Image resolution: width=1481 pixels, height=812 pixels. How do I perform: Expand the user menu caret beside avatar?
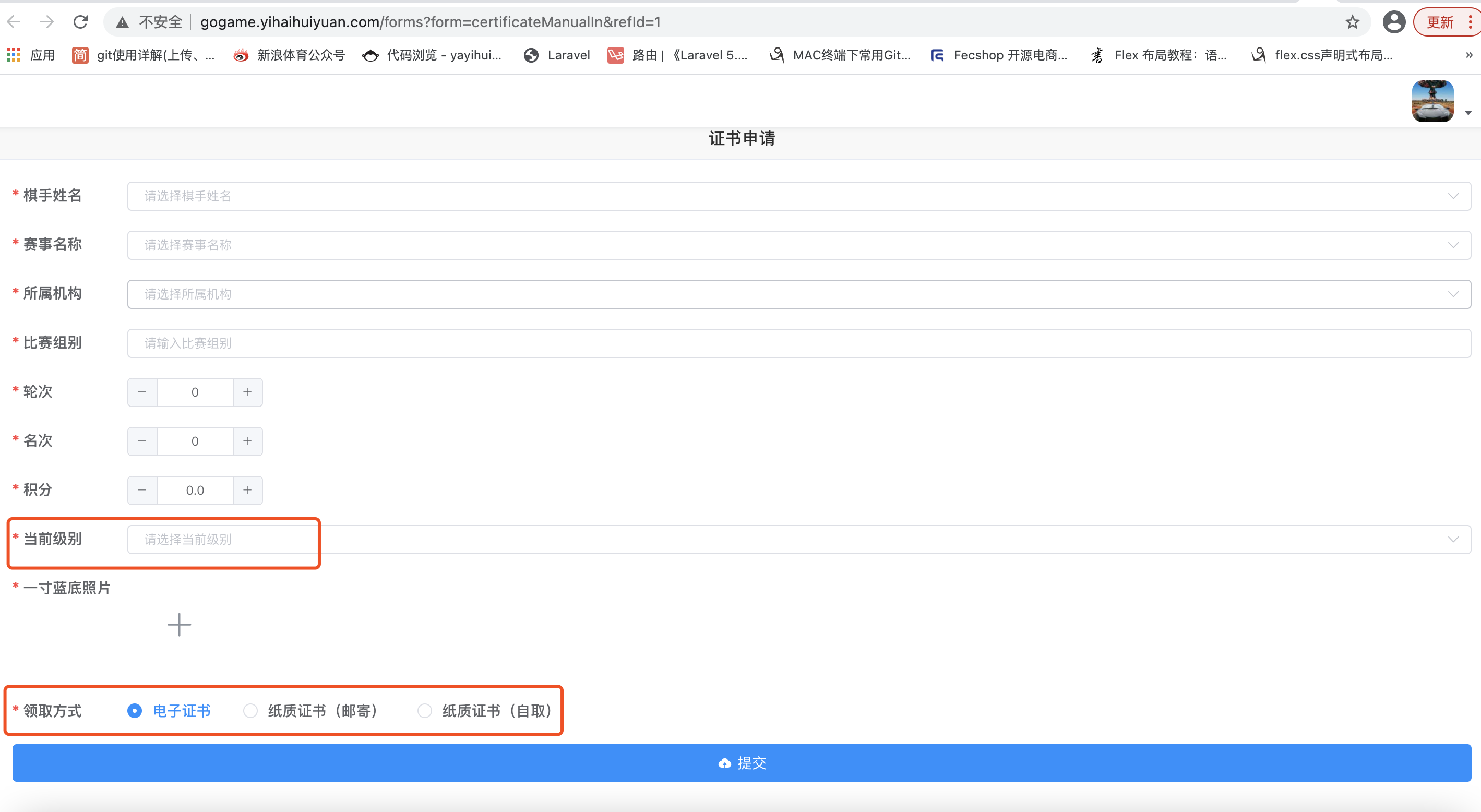(1468, 113)
